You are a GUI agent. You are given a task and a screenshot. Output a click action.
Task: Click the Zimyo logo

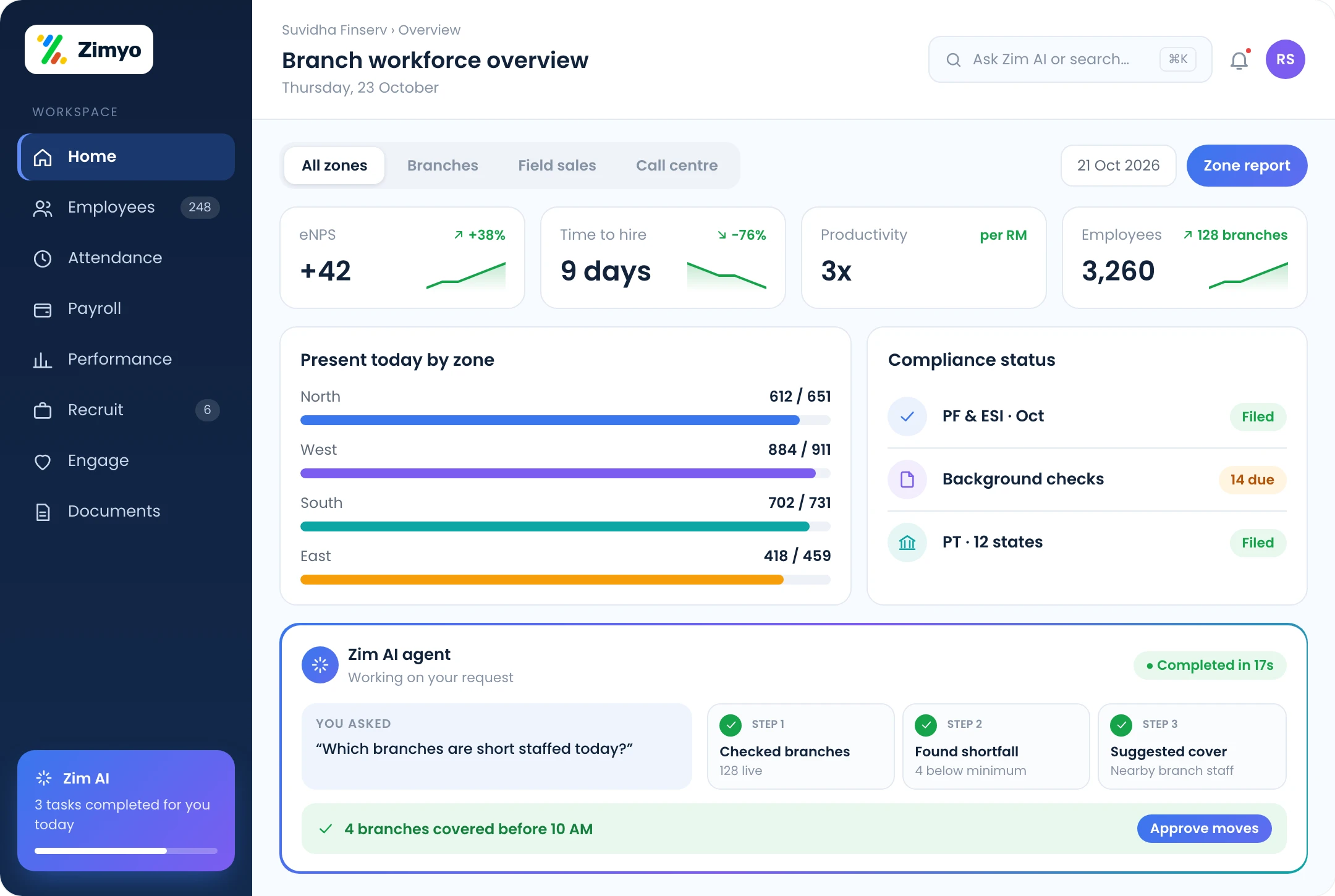point(89,49)
